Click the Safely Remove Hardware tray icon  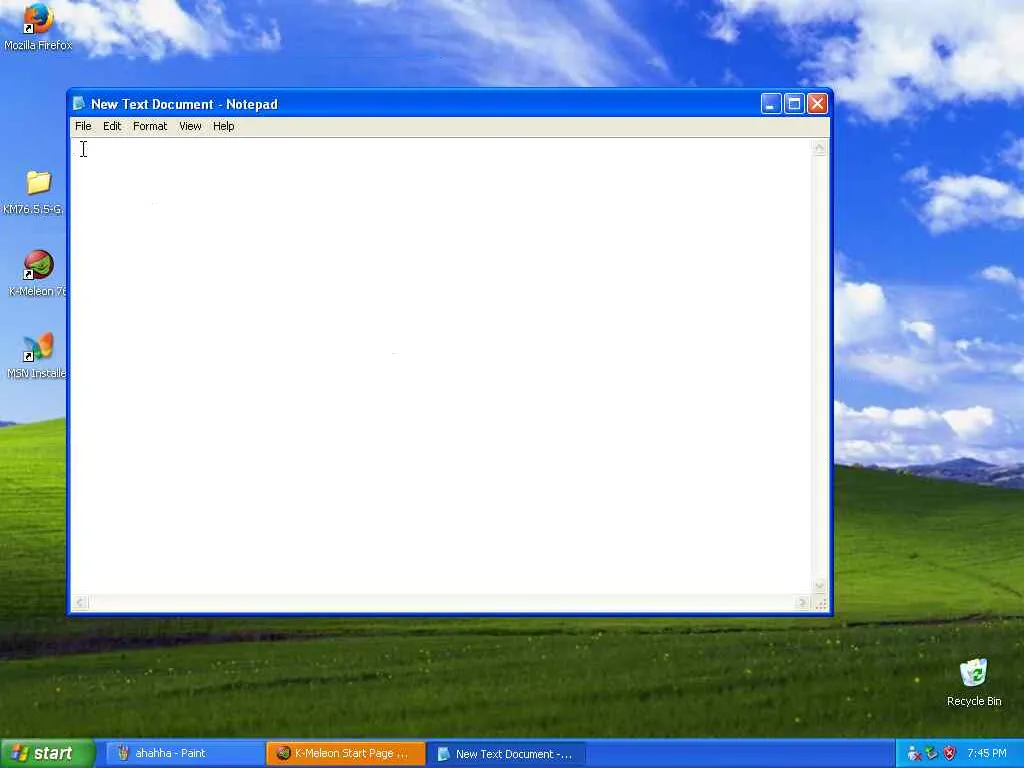point(932,754)
